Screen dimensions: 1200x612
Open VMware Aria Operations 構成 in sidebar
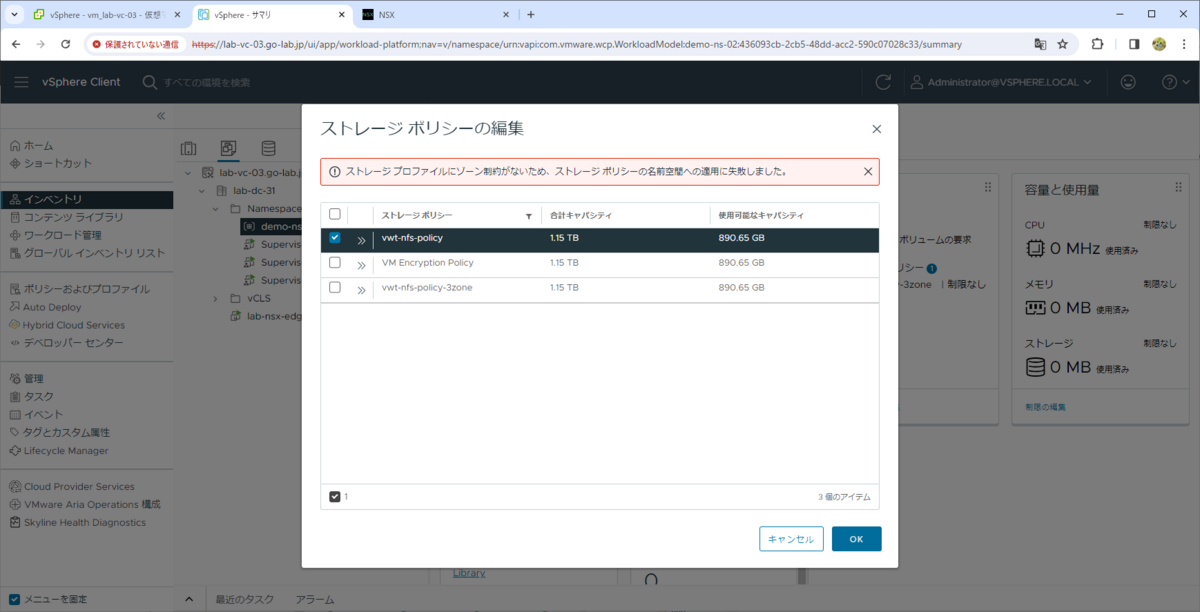coord(84,505)
